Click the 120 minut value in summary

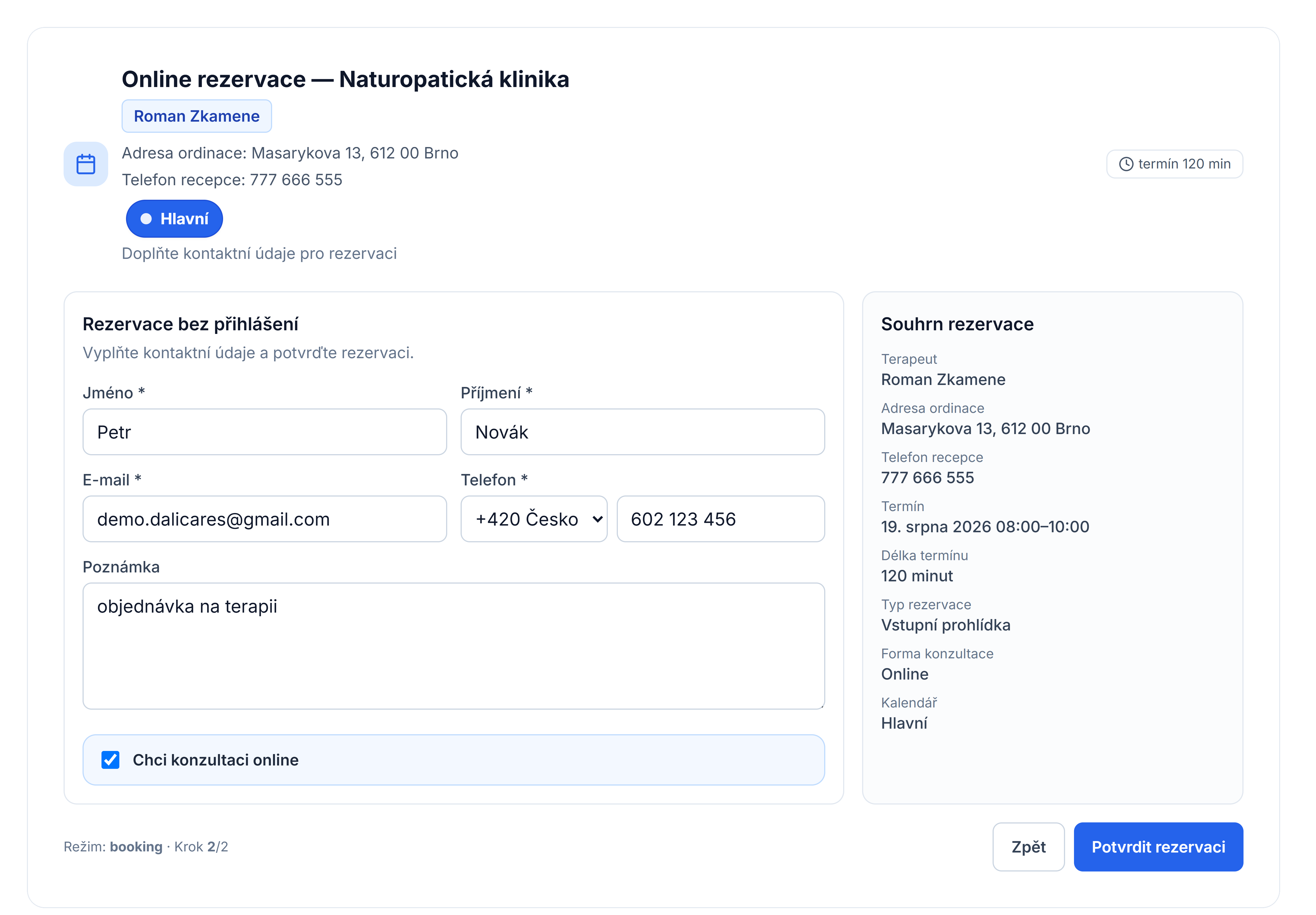[x=917, y=576]
